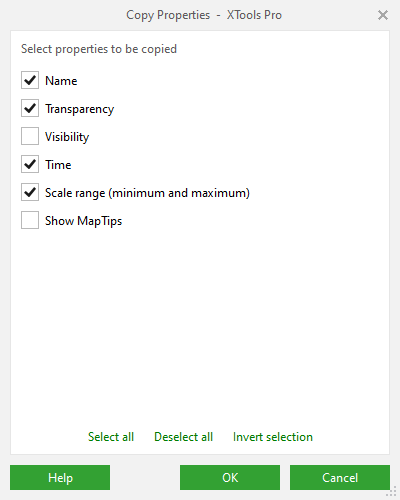
Task: Open the Help button
Action: pyautogui.click(x=60, y=477)
